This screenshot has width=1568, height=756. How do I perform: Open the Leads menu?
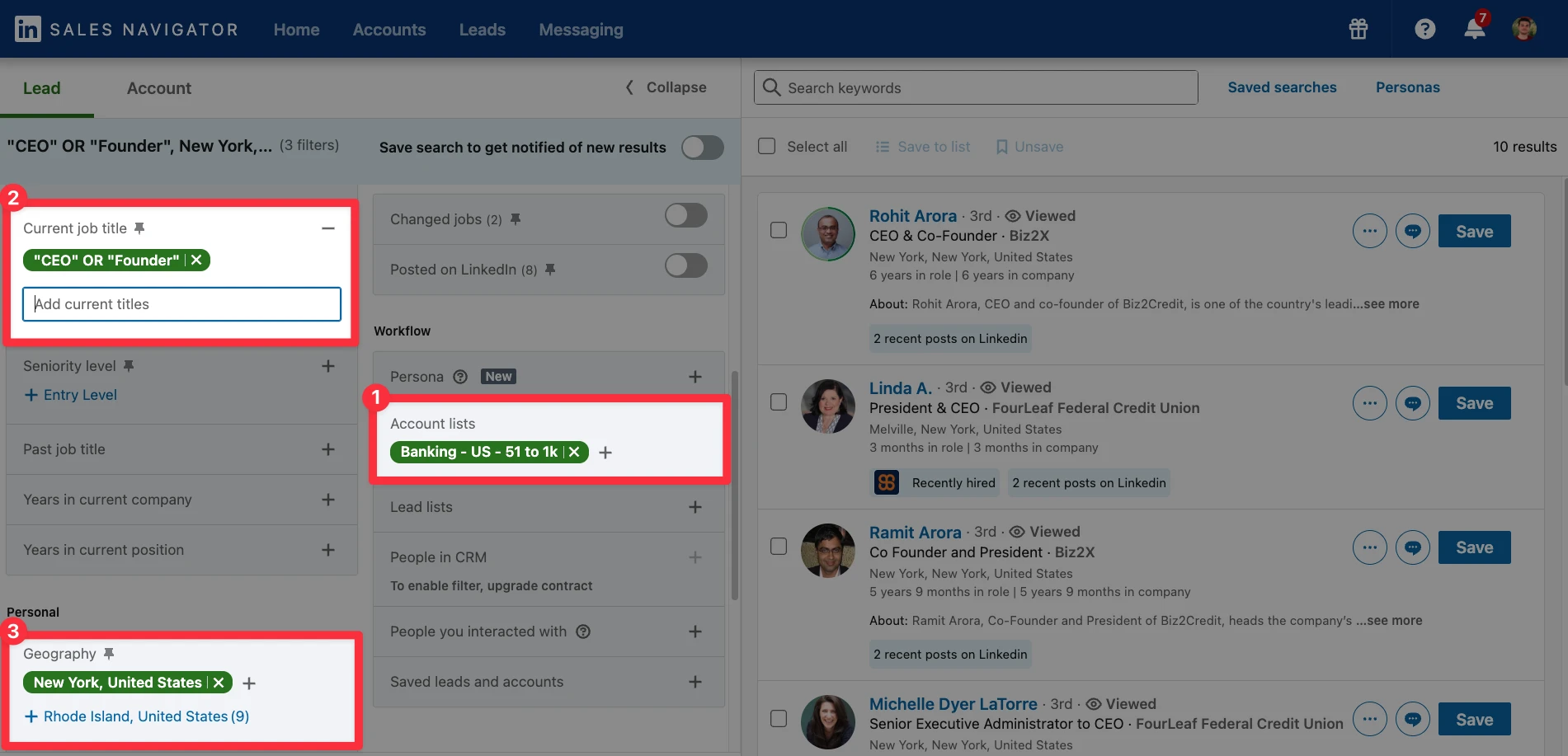(483, 30)
